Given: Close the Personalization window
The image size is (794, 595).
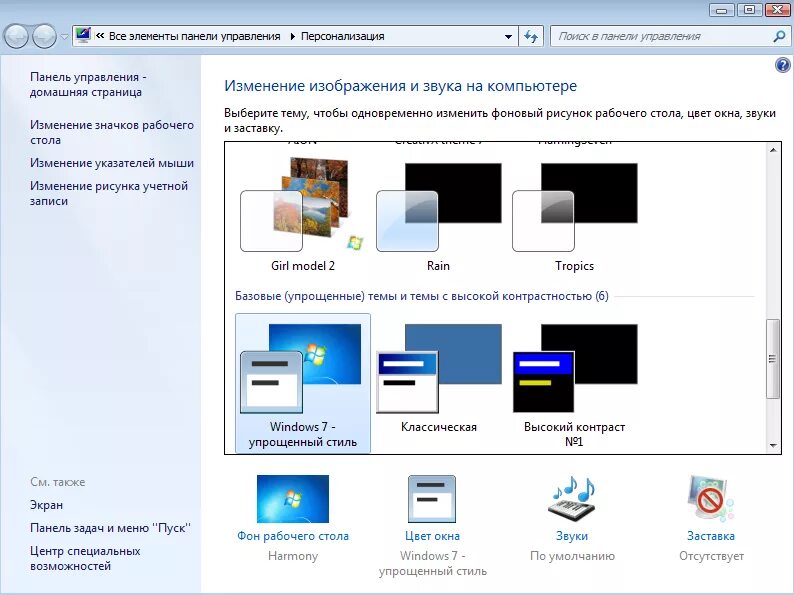Looking at the screenshot, I should point(777,10).
